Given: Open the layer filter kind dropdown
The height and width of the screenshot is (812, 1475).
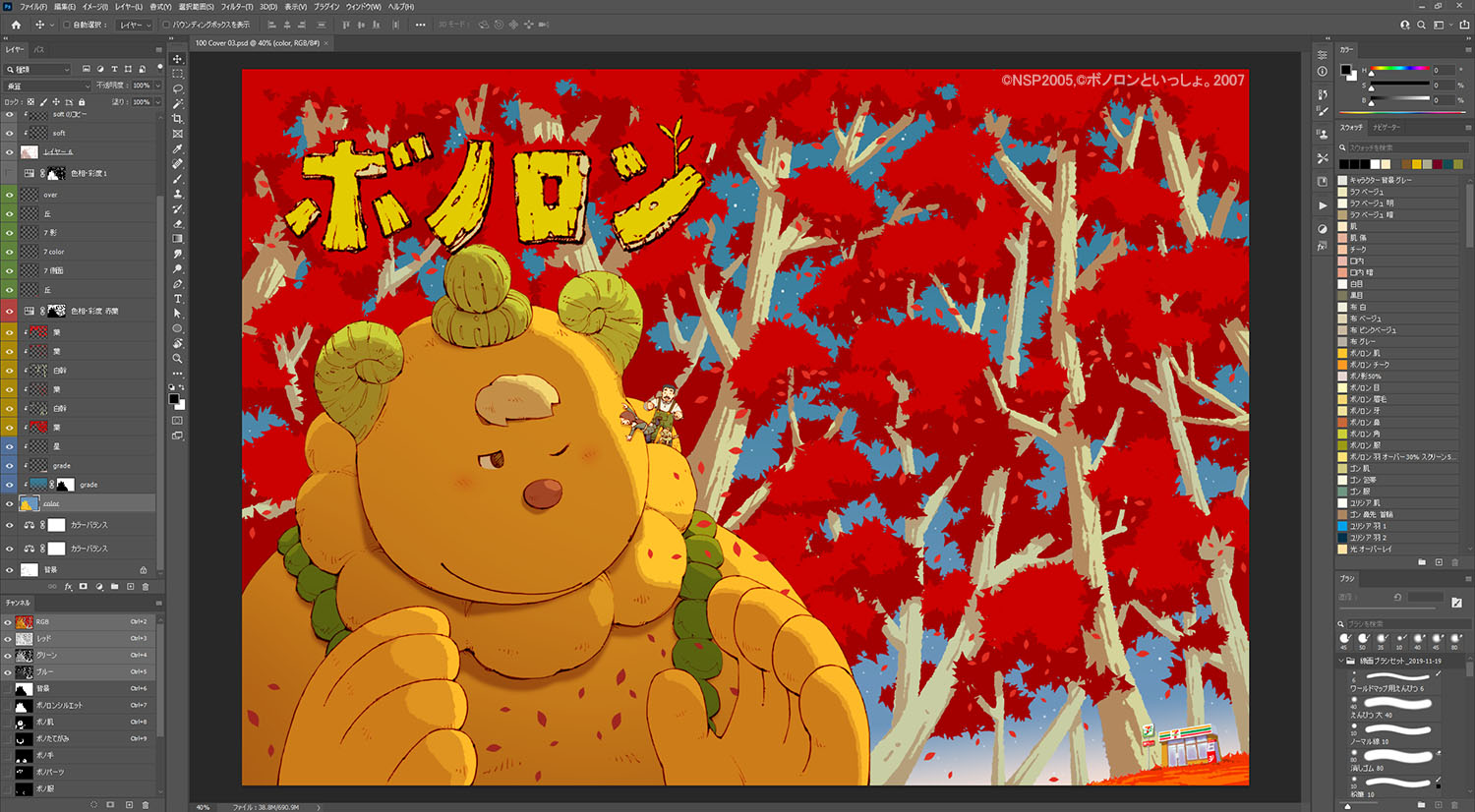Looking at the screenshot, I should point(38,70).
